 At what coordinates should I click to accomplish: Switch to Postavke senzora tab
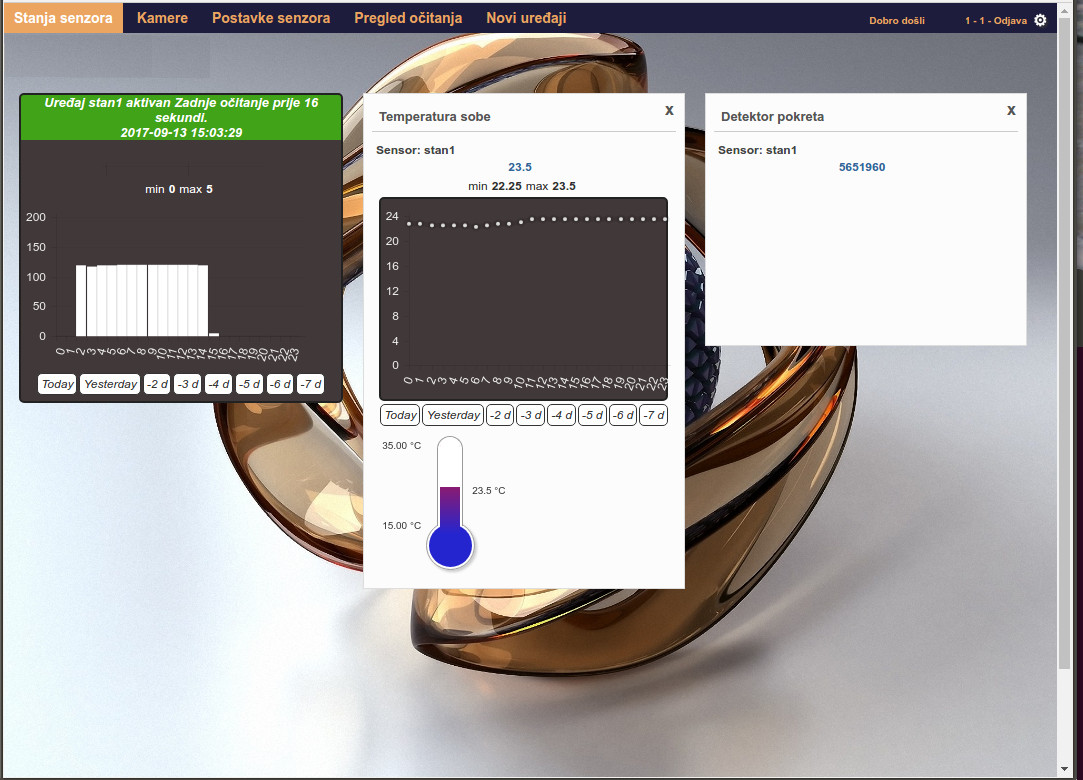pos(271,18)
